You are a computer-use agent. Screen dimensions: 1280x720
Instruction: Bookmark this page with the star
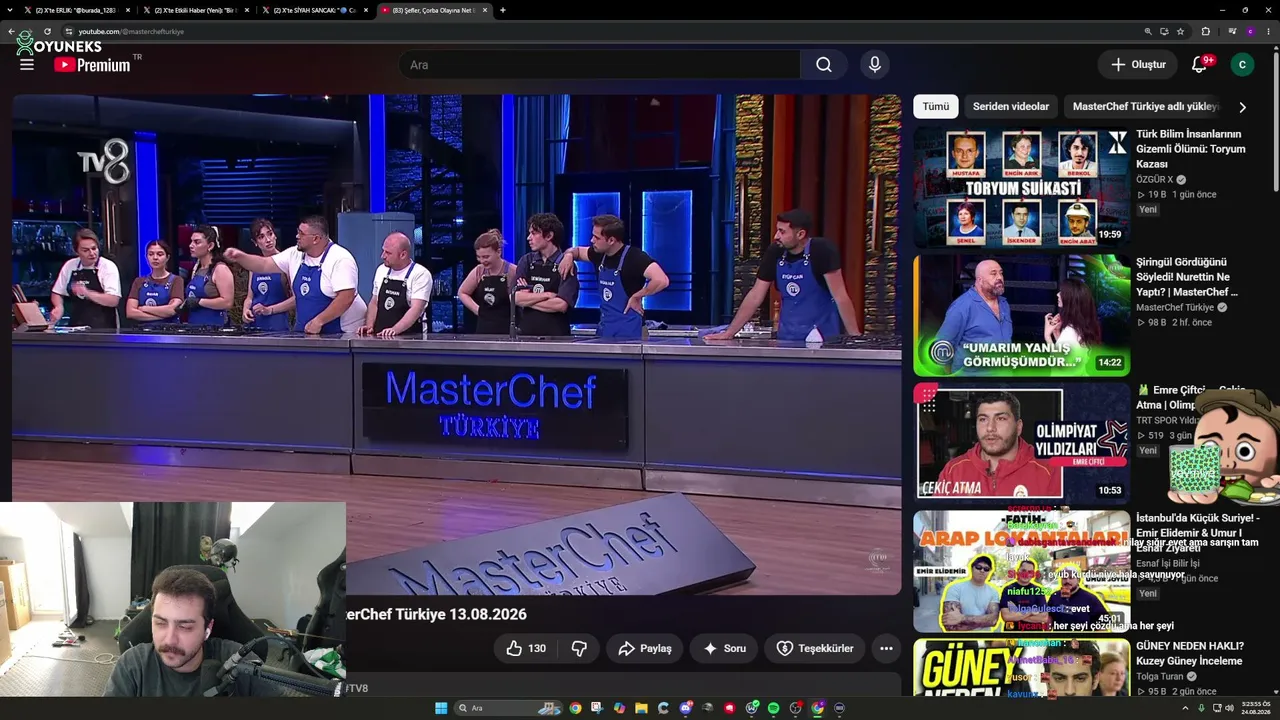point(1180,31)
